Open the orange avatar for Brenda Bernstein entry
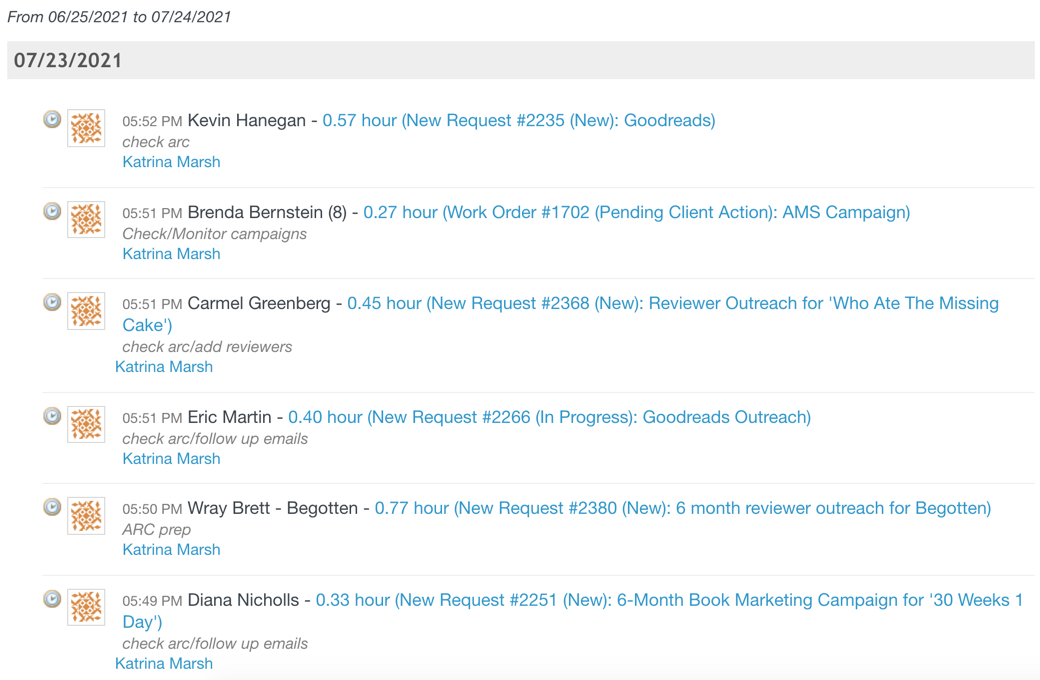Viewport: 1040px width, 680px height. pyautogui.click(x=86, y=220)
